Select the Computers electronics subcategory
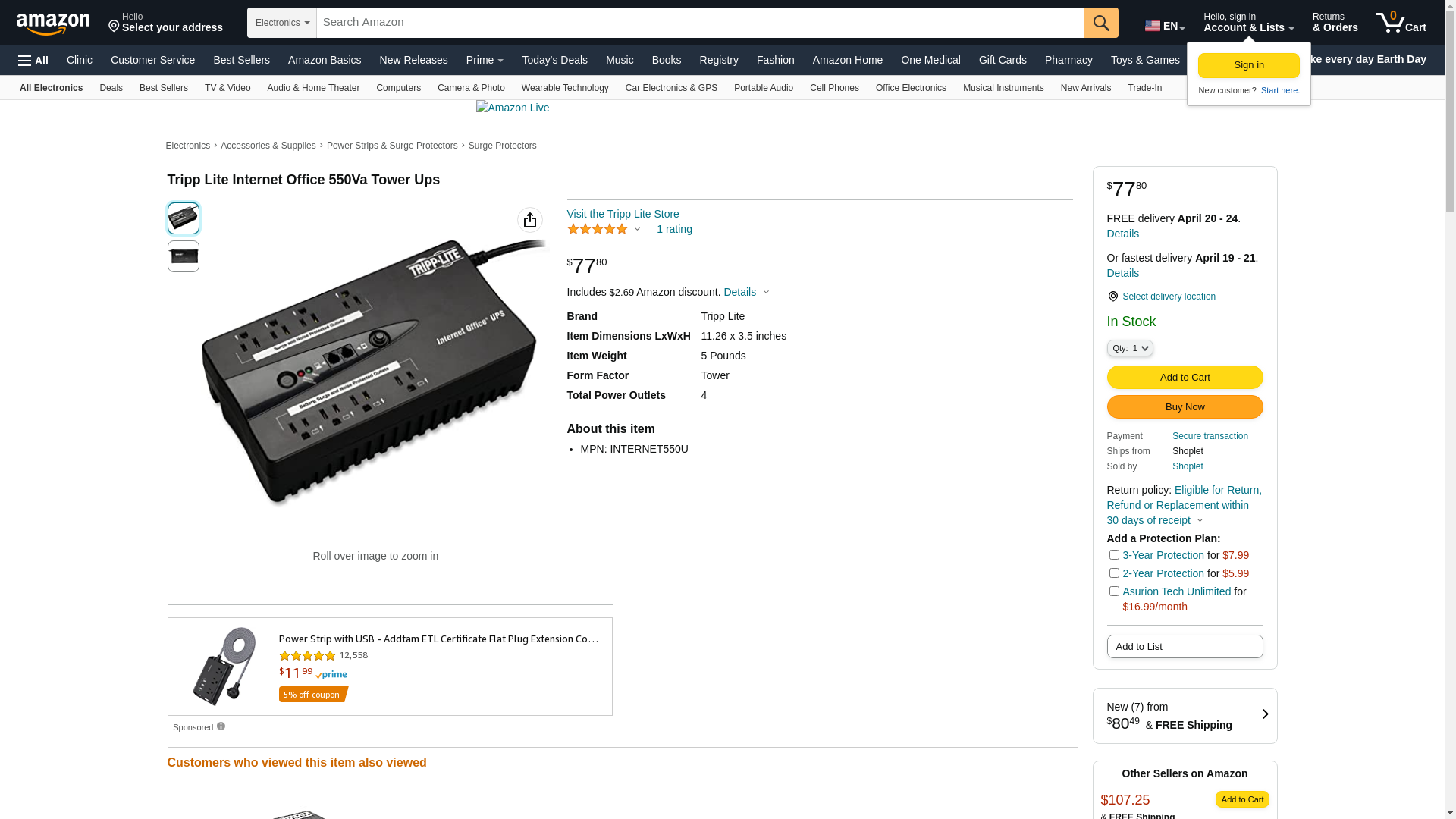The height and width of the screenshot is (819, 1456). coord(398,88)
